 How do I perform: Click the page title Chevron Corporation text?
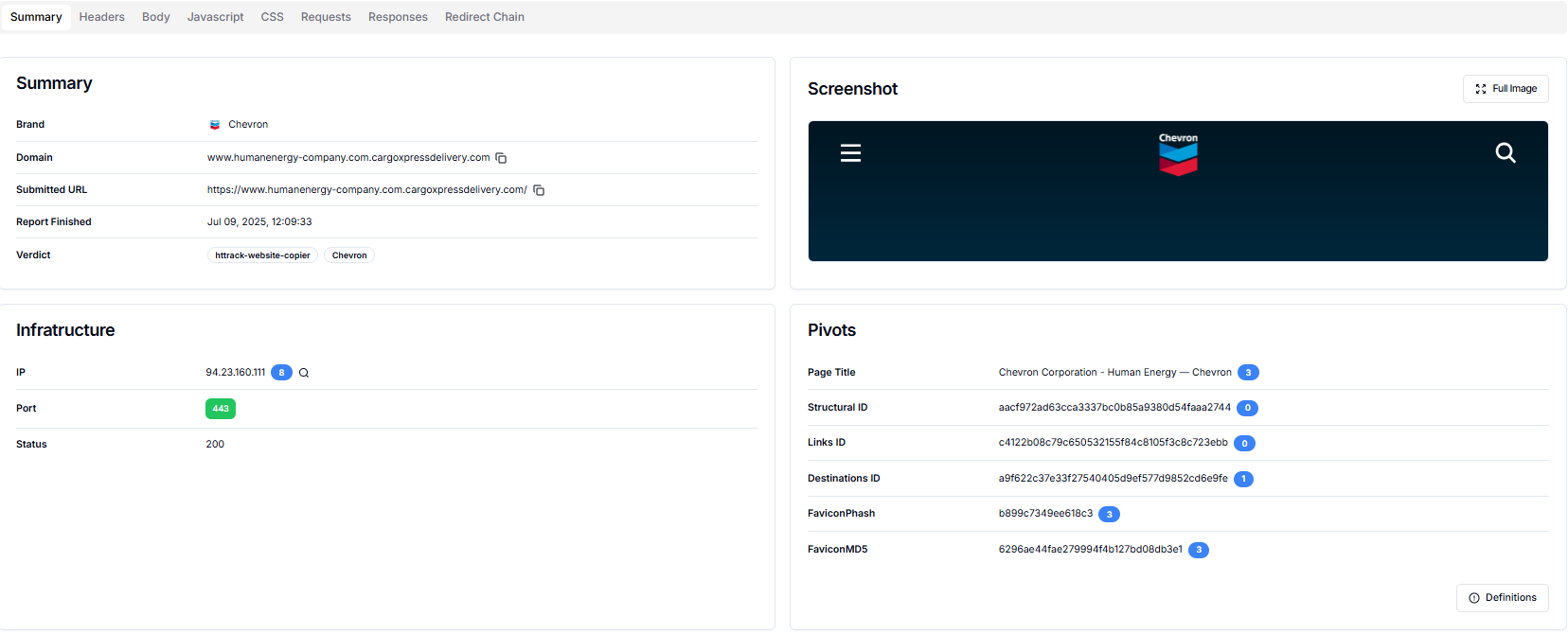[x=1115, y=373]
